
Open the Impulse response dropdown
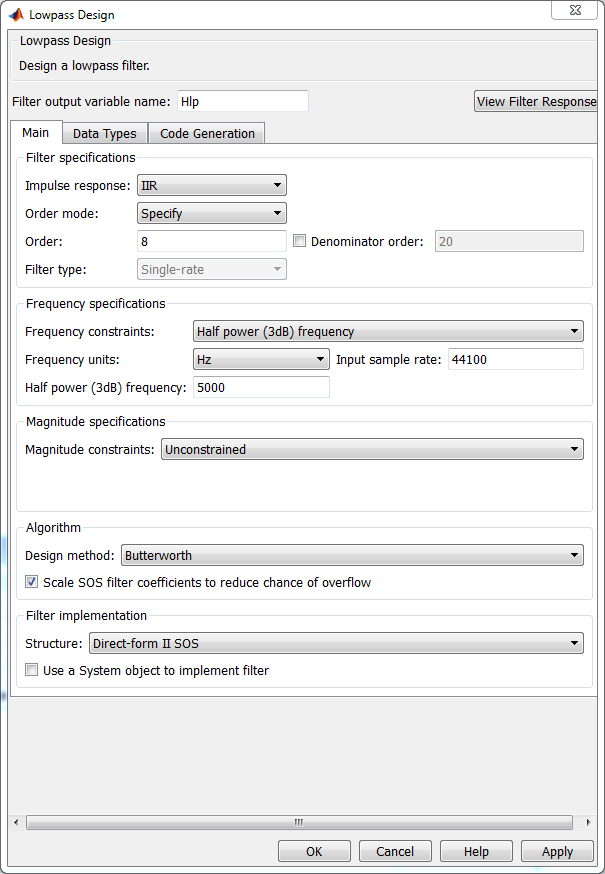(x=211, y=185)
